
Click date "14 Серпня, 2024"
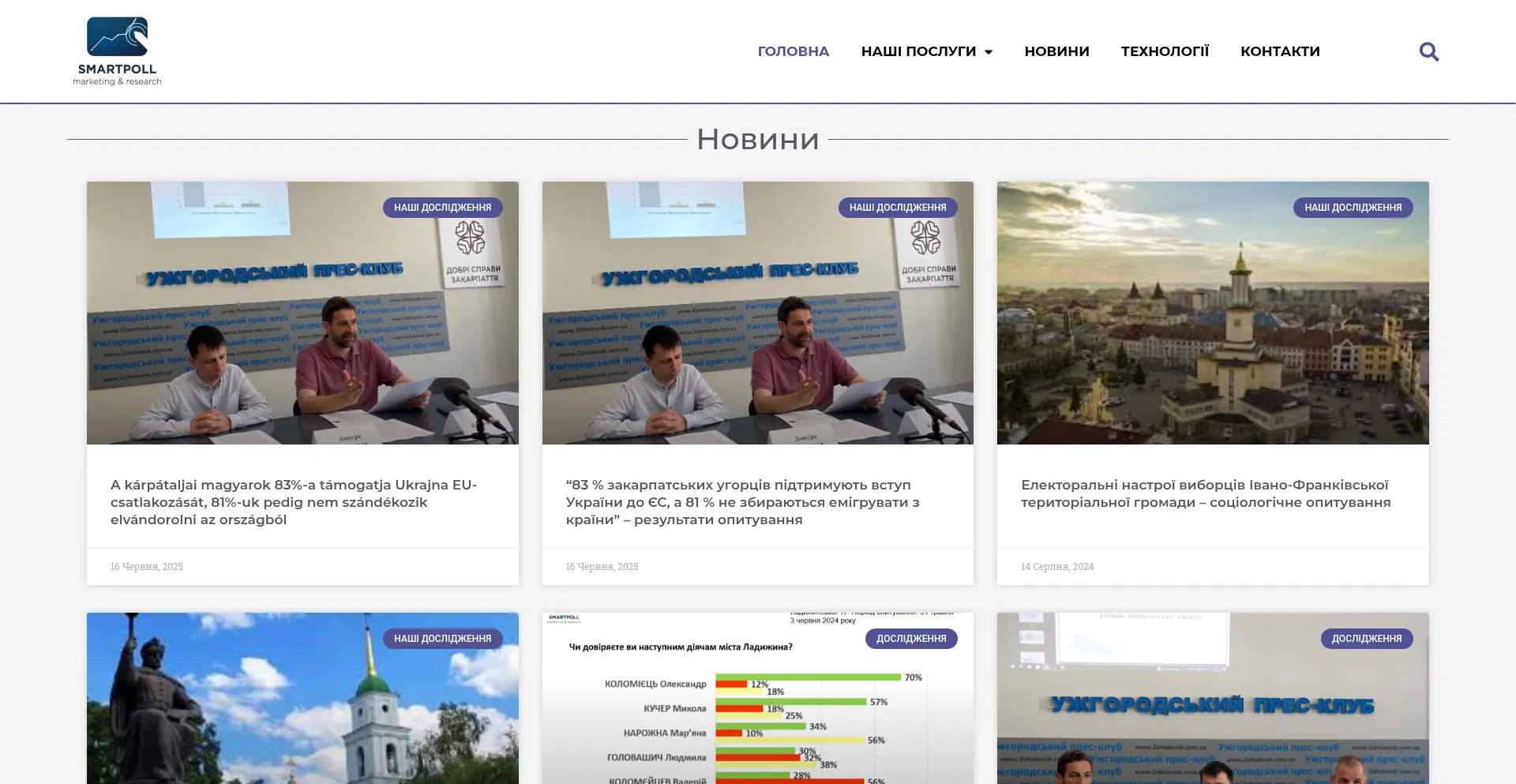click(x=1057, y=567)
